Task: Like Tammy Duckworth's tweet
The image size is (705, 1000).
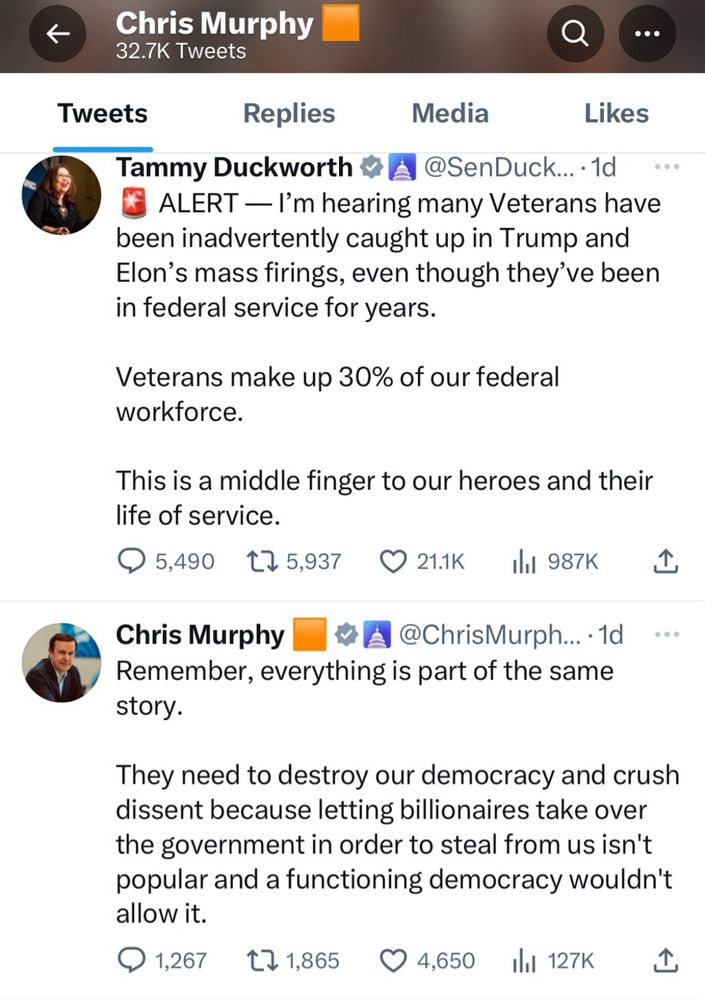Action: 394,562
